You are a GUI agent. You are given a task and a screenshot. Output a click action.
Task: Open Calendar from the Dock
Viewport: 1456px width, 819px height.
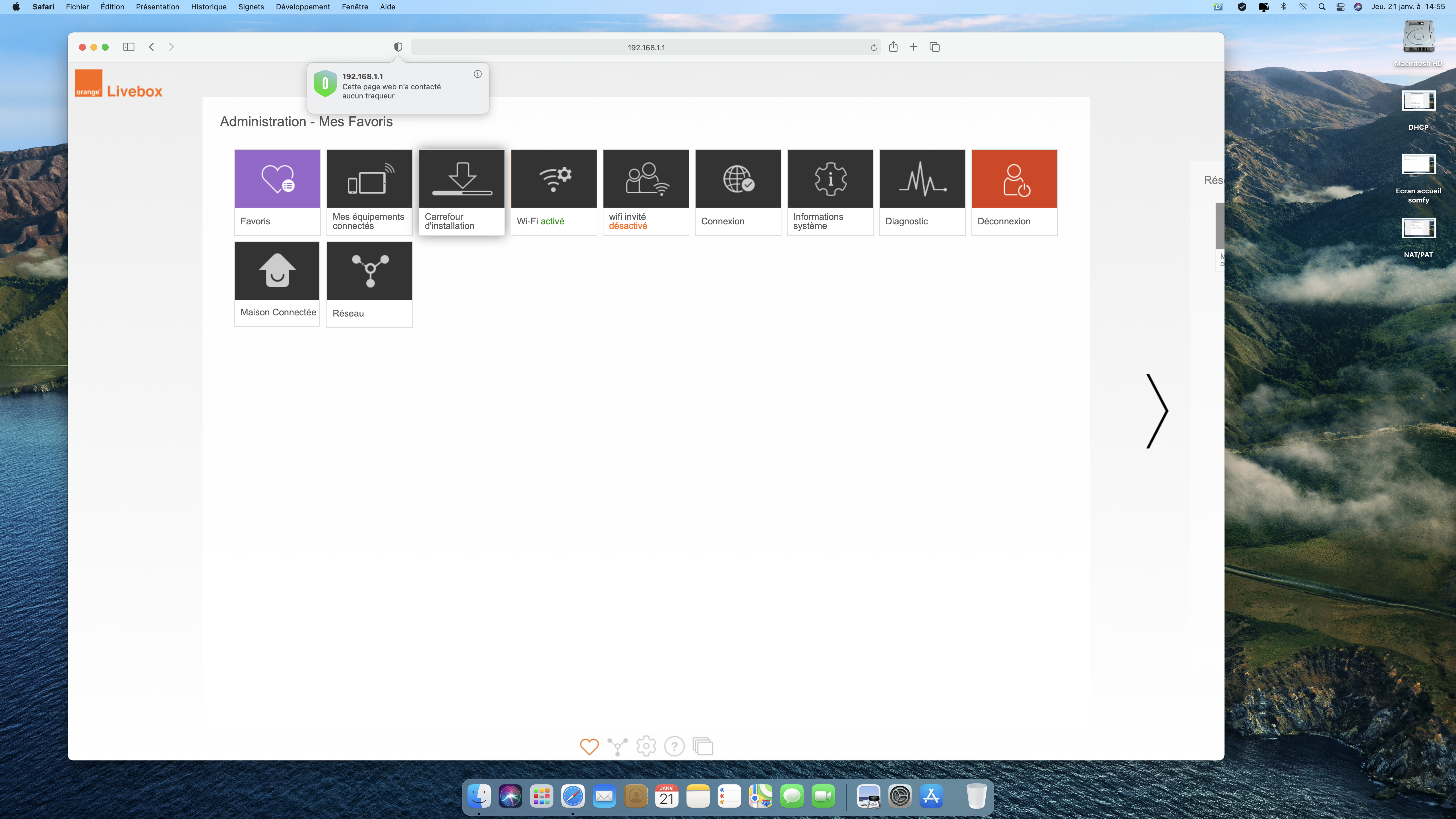[667, 796]
